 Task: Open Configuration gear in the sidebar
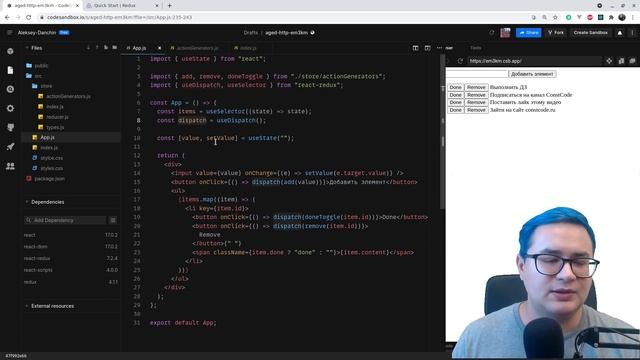click(x=10, y=108)
